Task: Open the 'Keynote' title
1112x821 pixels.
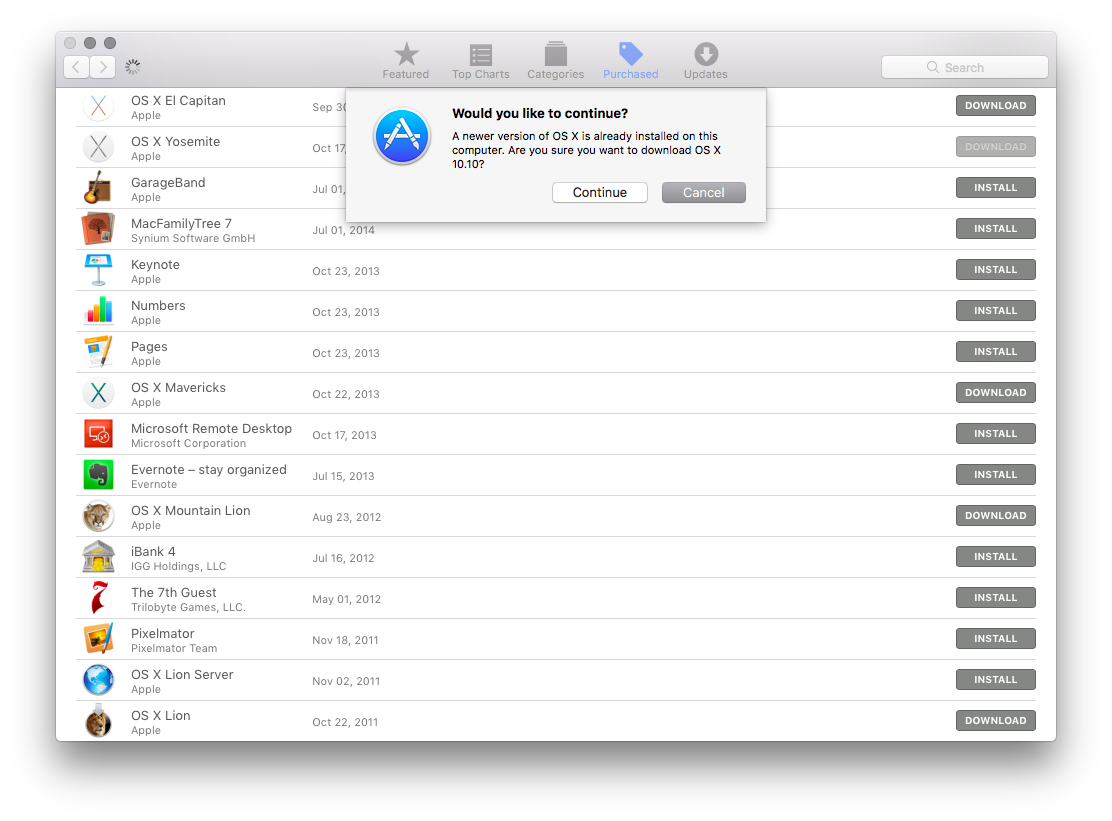Action: coord(155,265)
